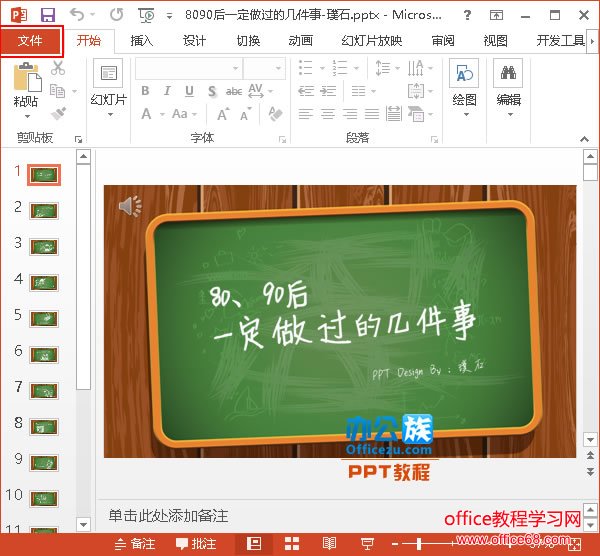The height and width of the screenshot is (556, 600).
Task: Click the audio speaker icon on slide
Action: (130, 206)
